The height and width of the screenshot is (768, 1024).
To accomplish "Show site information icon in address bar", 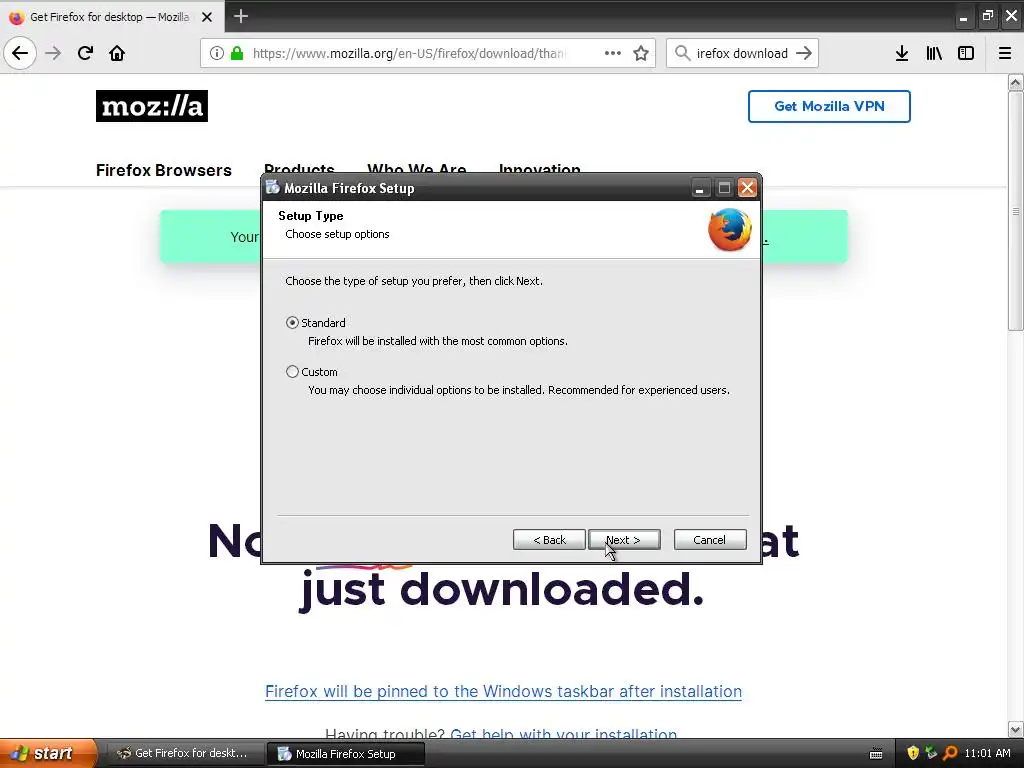I will click(x=217, y=53).
